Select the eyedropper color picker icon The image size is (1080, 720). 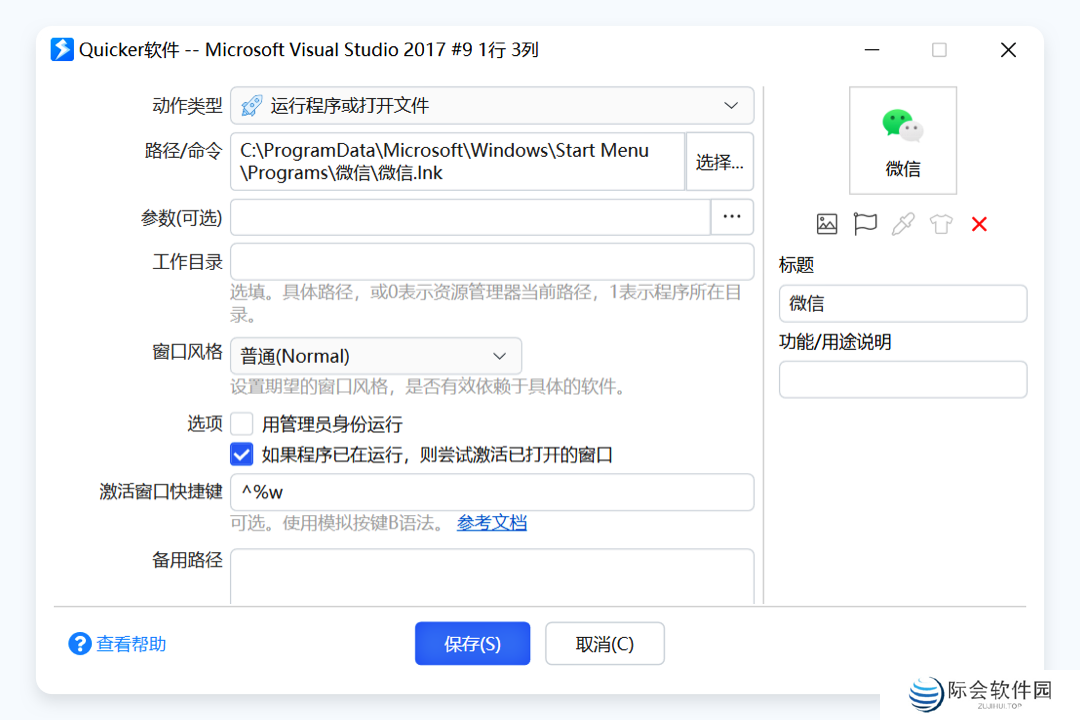[903, 224]
